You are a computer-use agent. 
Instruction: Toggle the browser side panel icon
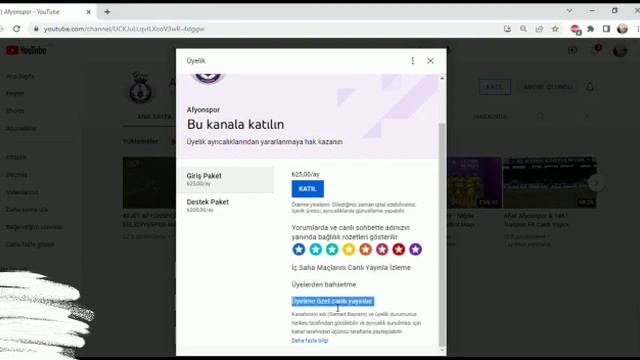point(606,29)
